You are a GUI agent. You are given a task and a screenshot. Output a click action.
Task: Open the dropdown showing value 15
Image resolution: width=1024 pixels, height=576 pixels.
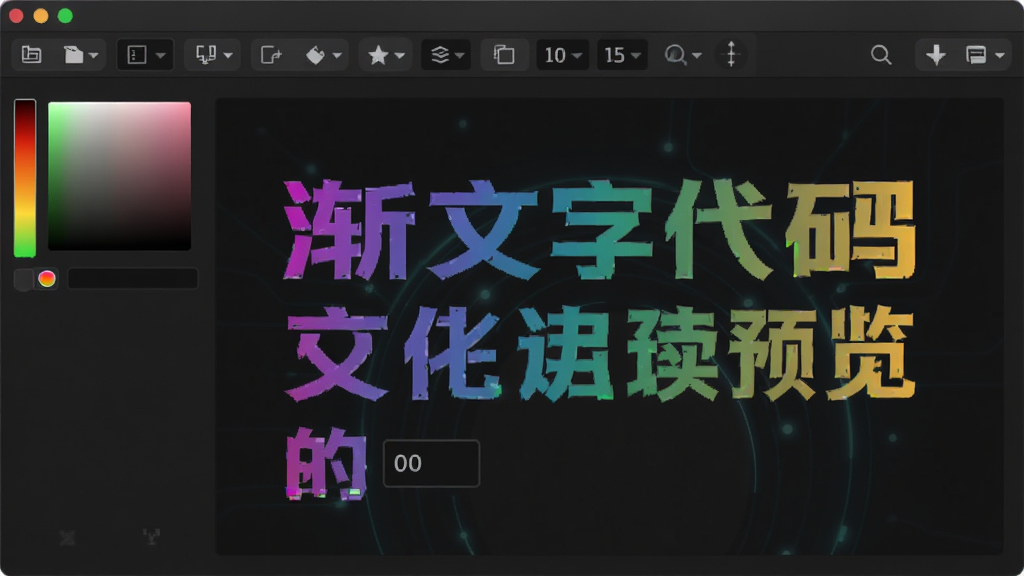622,54
